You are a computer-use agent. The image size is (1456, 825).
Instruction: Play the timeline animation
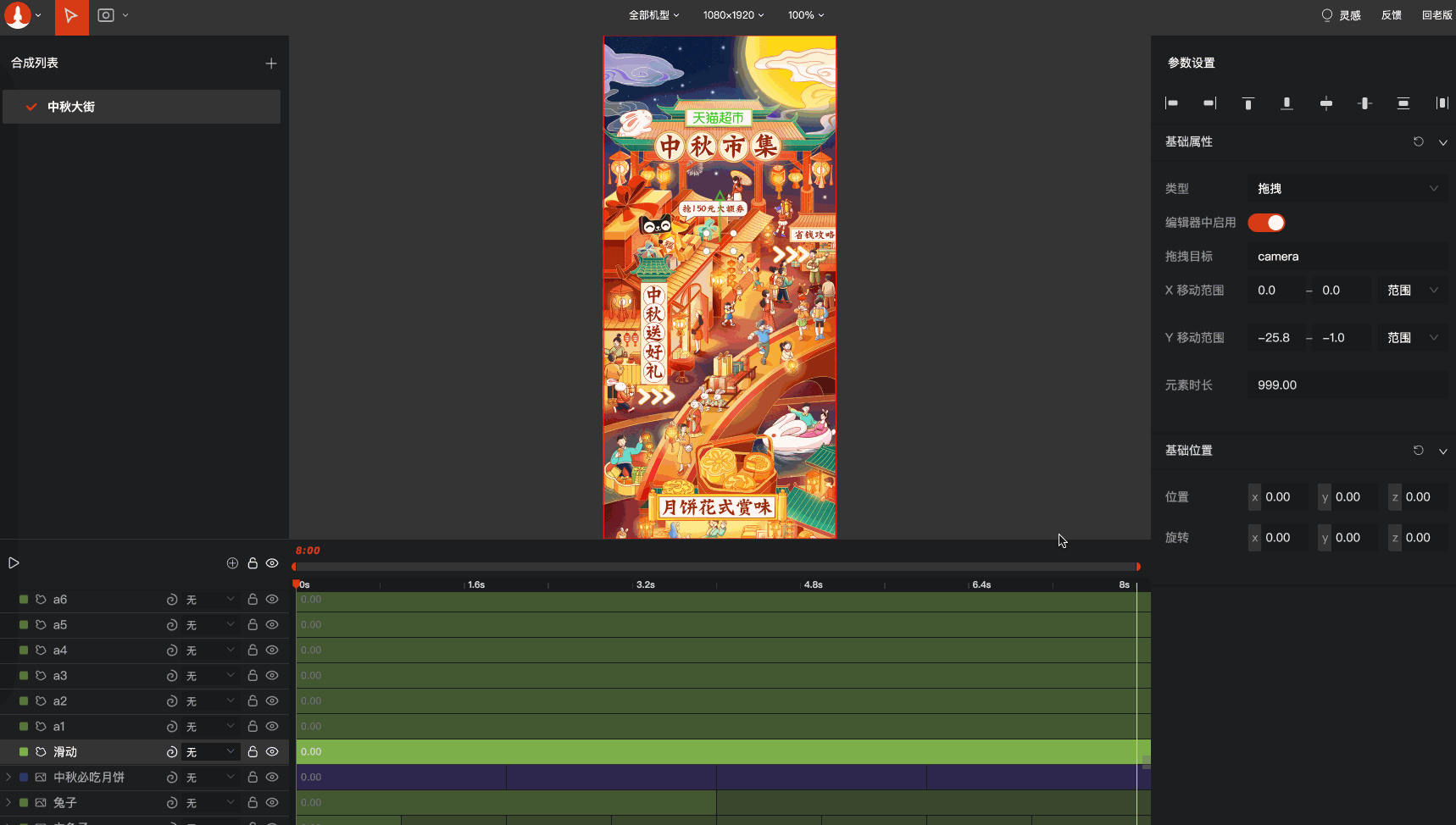(14, 563)
